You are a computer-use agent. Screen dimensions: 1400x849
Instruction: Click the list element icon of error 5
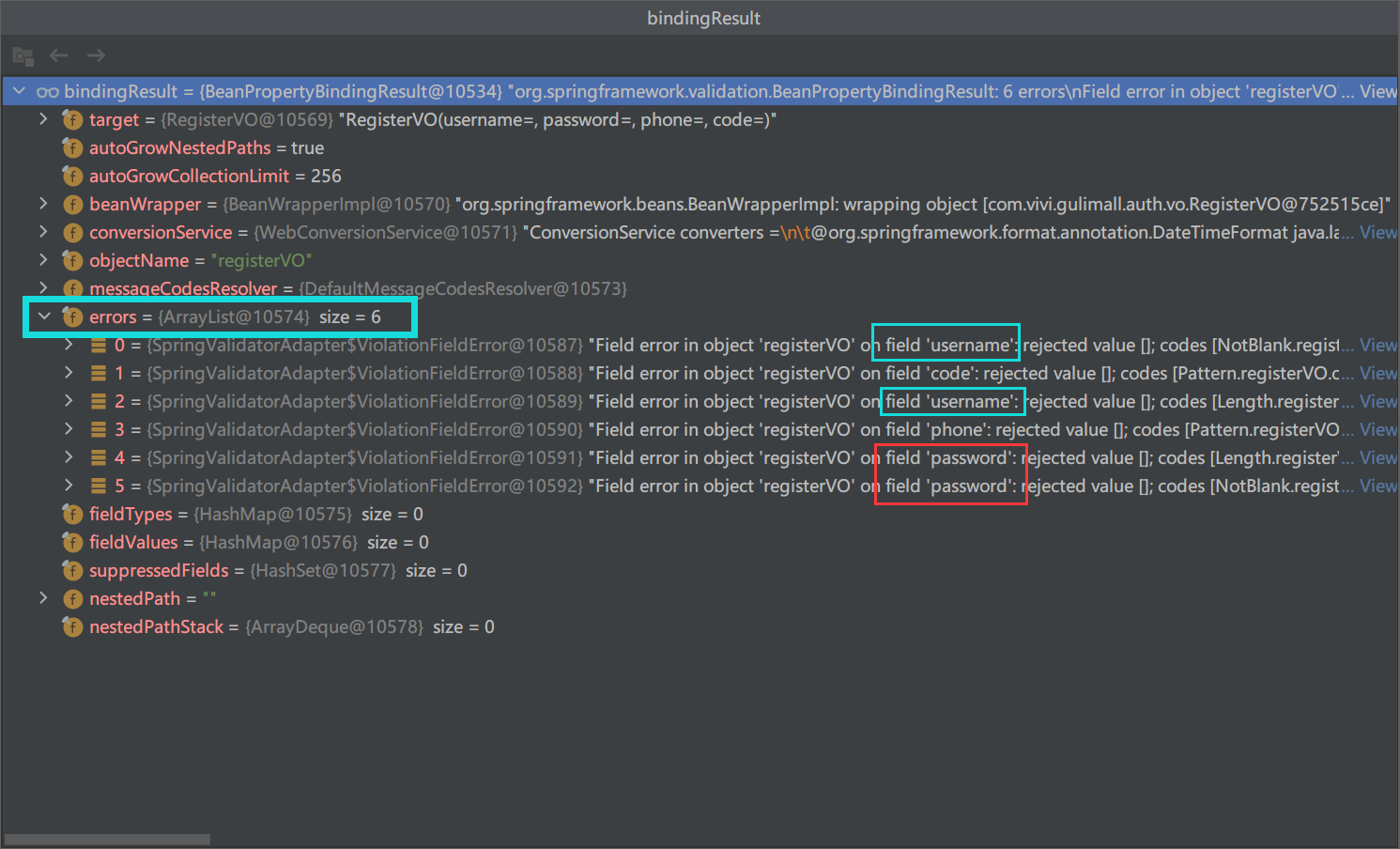click(x=98, y=486)
